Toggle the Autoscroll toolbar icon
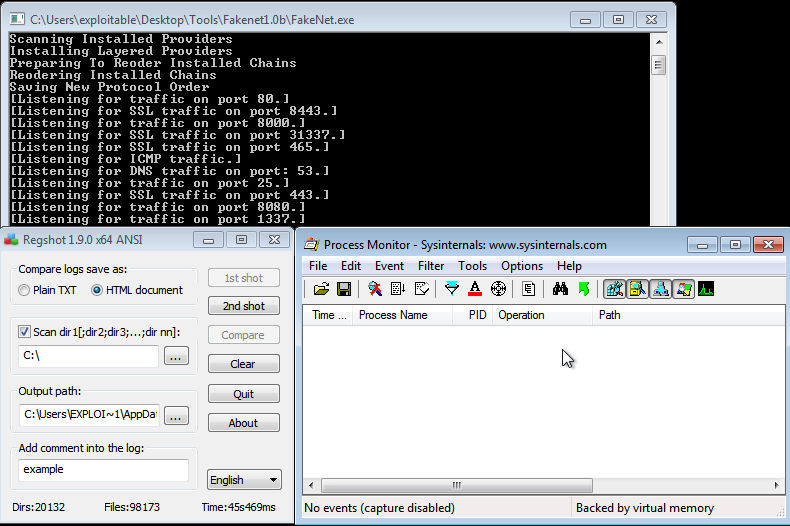 point(398,289)
